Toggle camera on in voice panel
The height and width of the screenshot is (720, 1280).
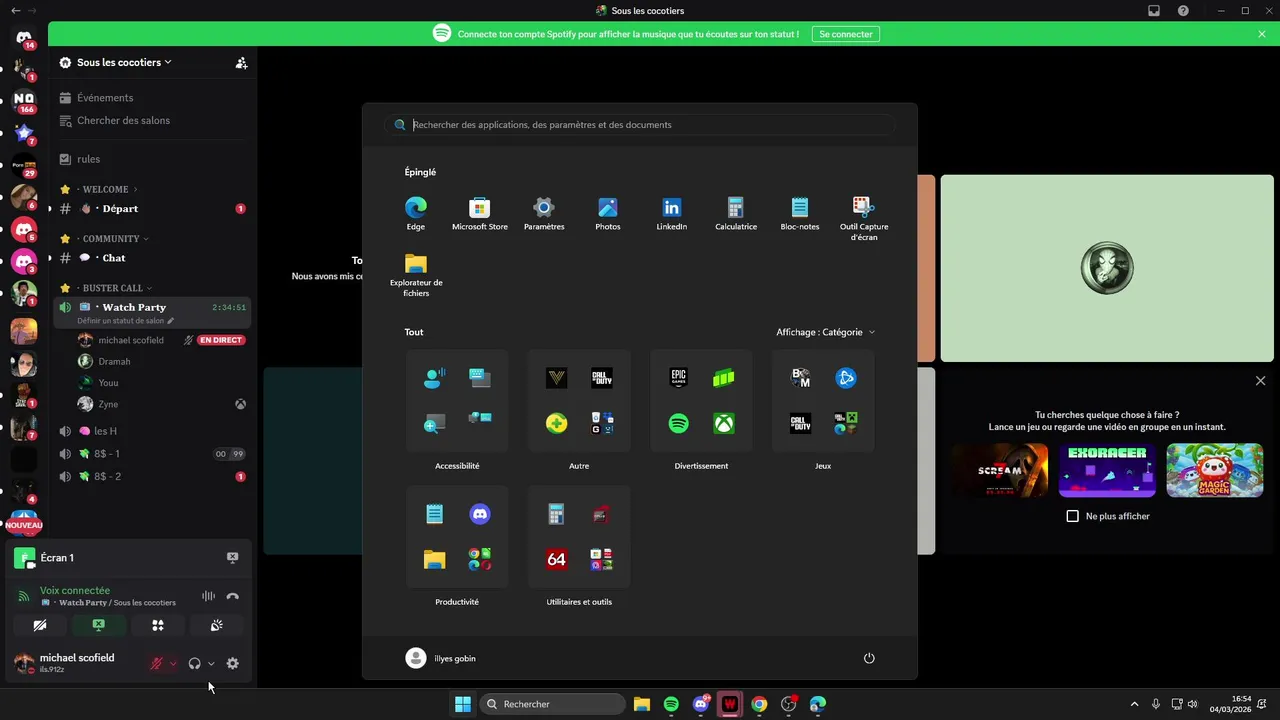coord(40,625)
